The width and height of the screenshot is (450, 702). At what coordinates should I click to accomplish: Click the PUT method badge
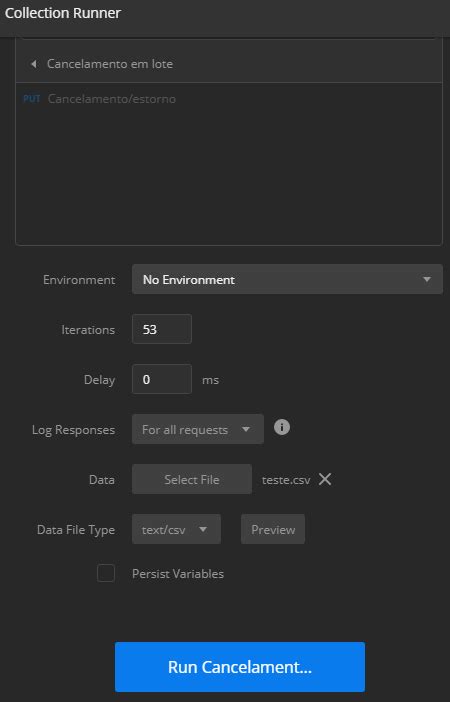32,98
